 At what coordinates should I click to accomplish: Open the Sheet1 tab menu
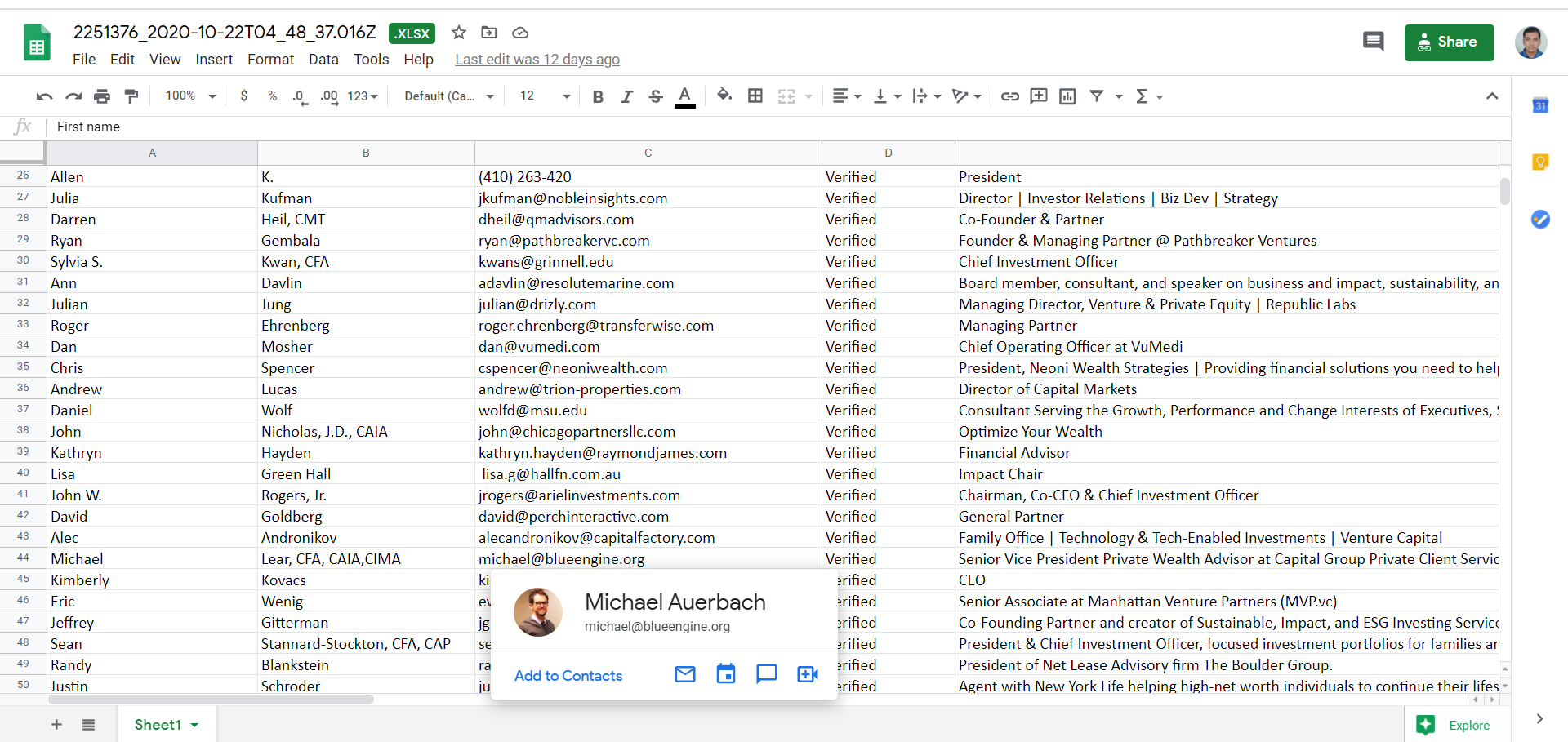click(194, 724)
